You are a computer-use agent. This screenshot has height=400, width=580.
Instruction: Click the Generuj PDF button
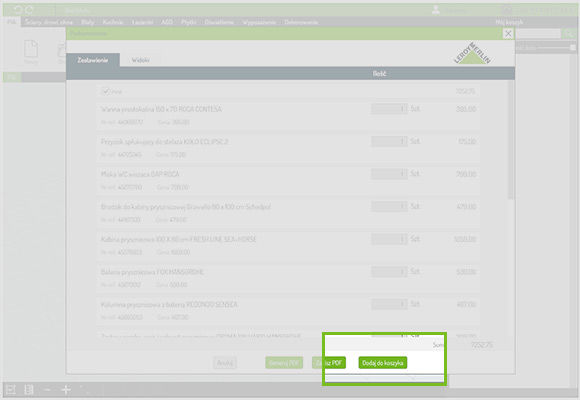point(284,363)
